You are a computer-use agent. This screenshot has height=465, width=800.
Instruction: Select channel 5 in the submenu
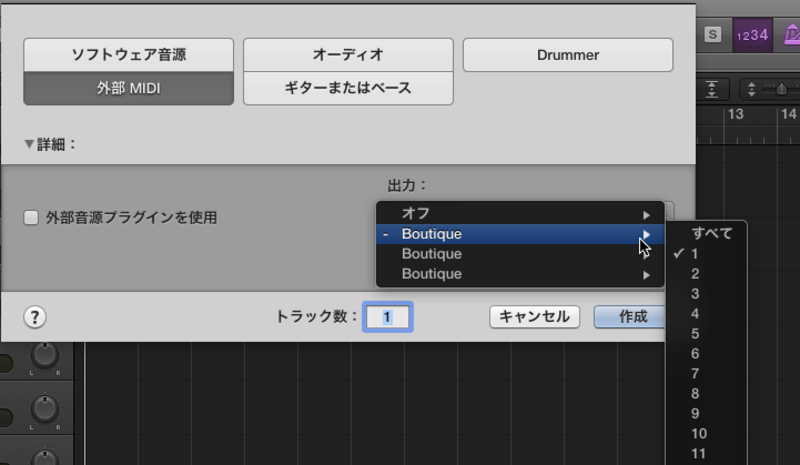coord(696,334)
